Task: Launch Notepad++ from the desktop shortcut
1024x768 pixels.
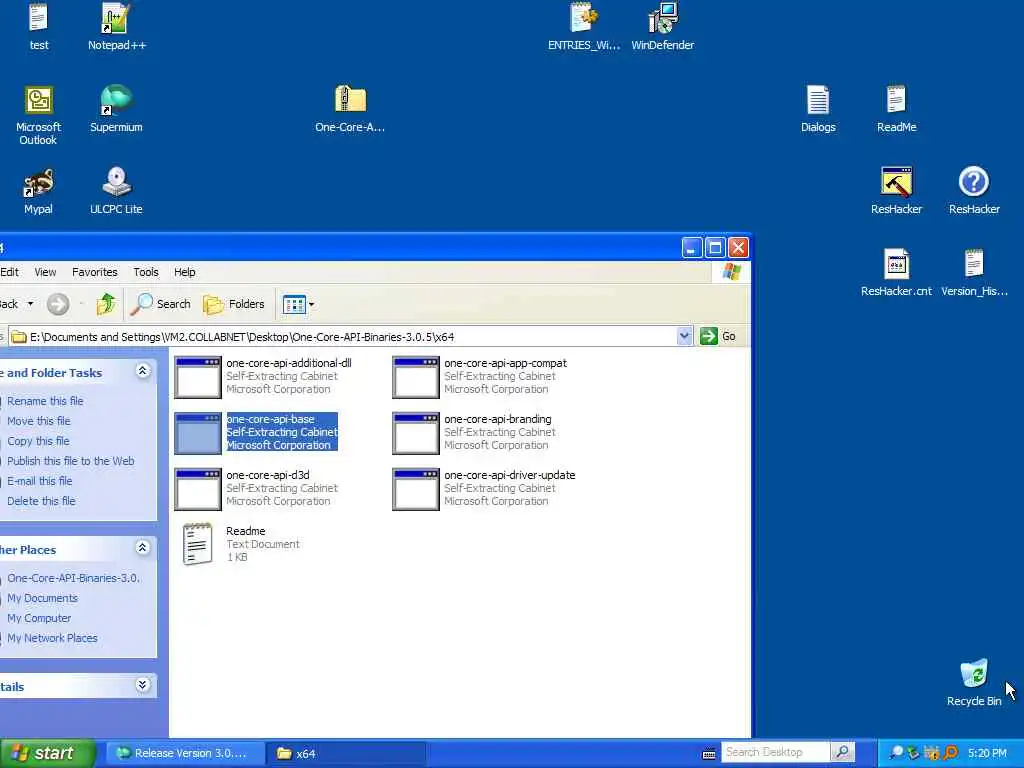Action: click(x=116, y=26)
